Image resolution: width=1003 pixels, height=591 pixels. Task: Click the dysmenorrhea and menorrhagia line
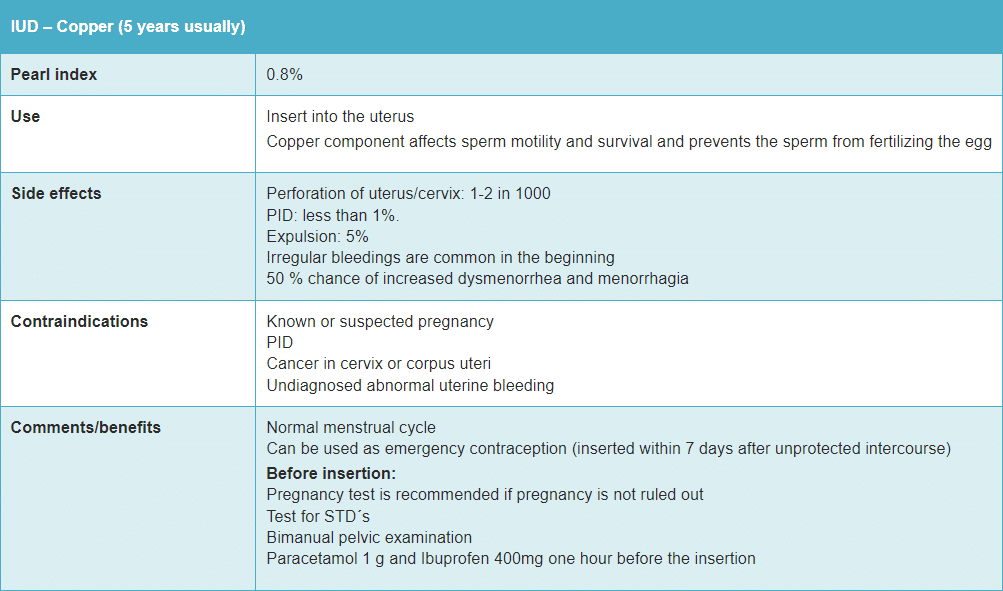[477, 279]
